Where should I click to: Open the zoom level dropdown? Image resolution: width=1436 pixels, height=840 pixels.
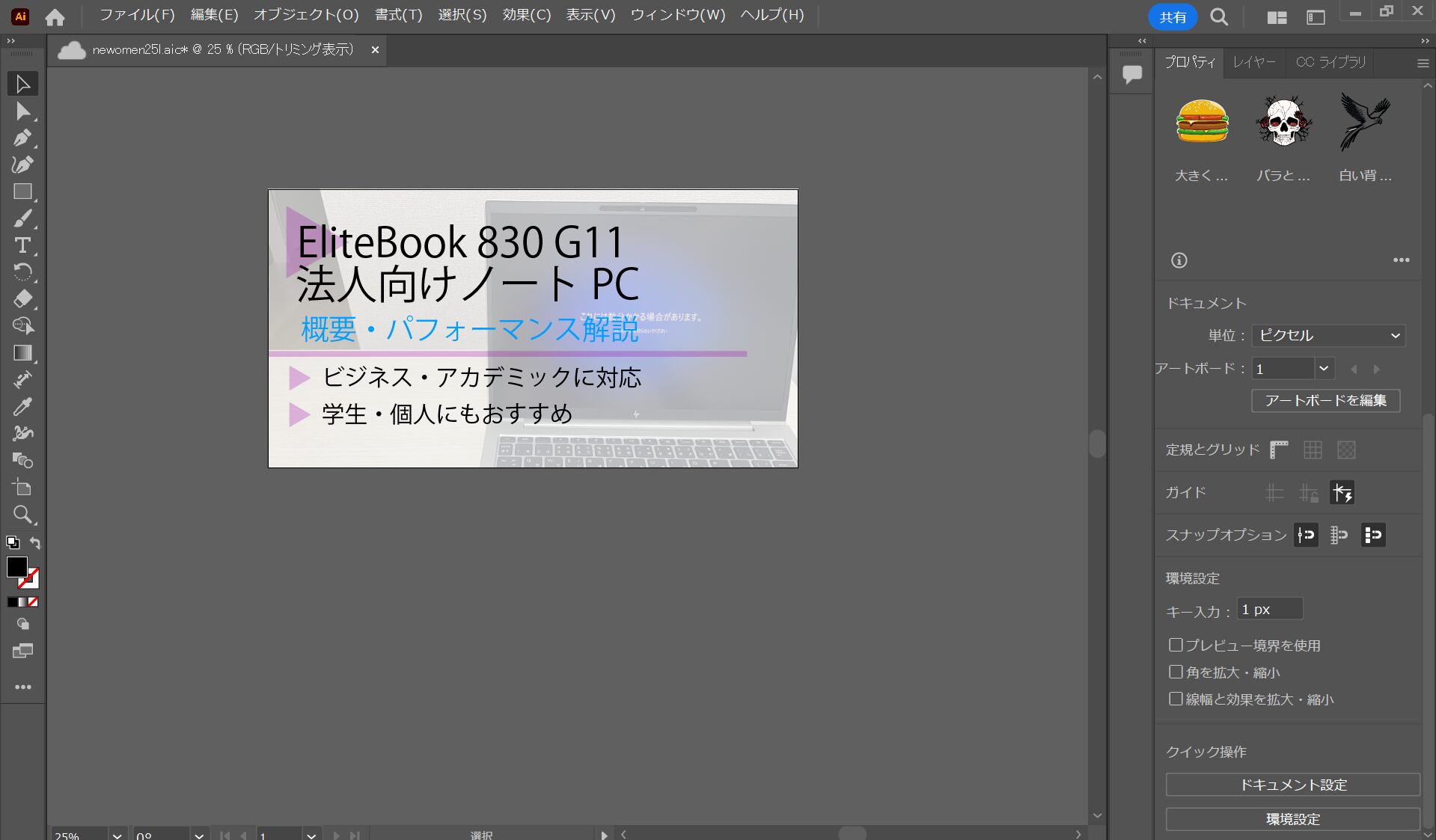pos(117,835)
